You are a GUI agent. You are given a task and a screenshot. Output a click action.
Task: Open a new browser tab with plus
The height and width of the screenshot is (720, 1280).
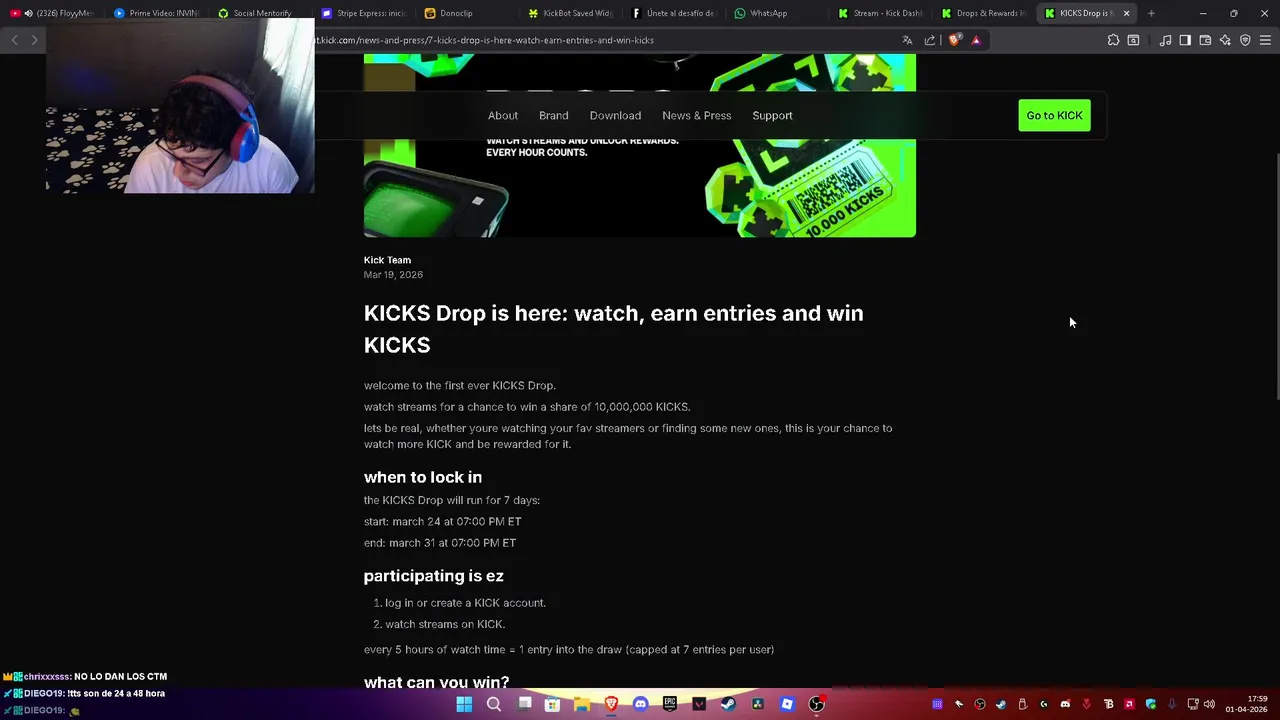1151,13
